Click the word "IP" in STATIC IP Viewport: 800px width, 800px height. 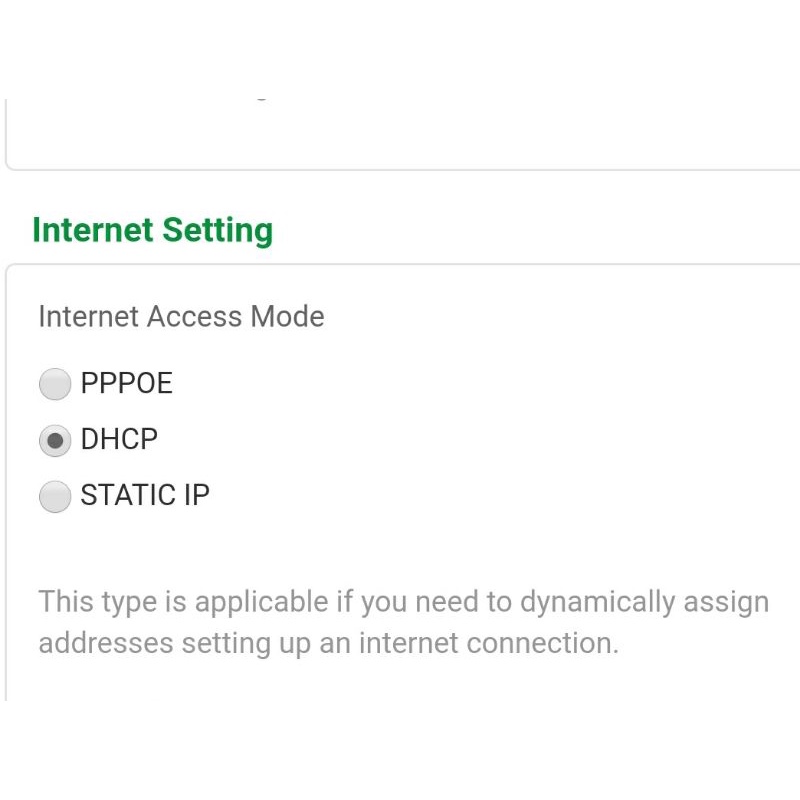click(x=195, y=496)
